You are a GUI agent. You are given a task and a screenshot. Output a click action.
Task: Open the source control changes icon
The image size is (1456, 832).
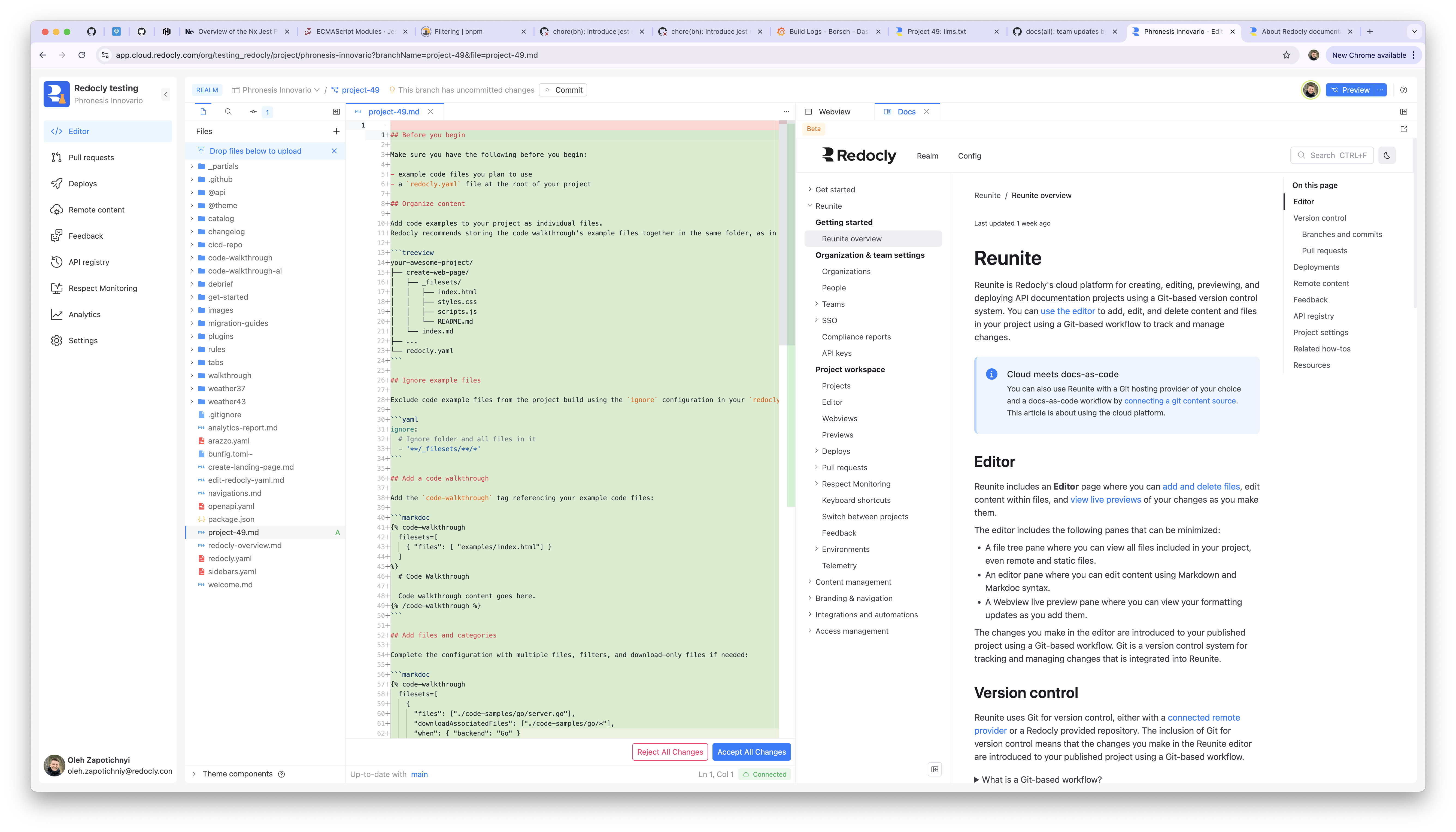253,112
